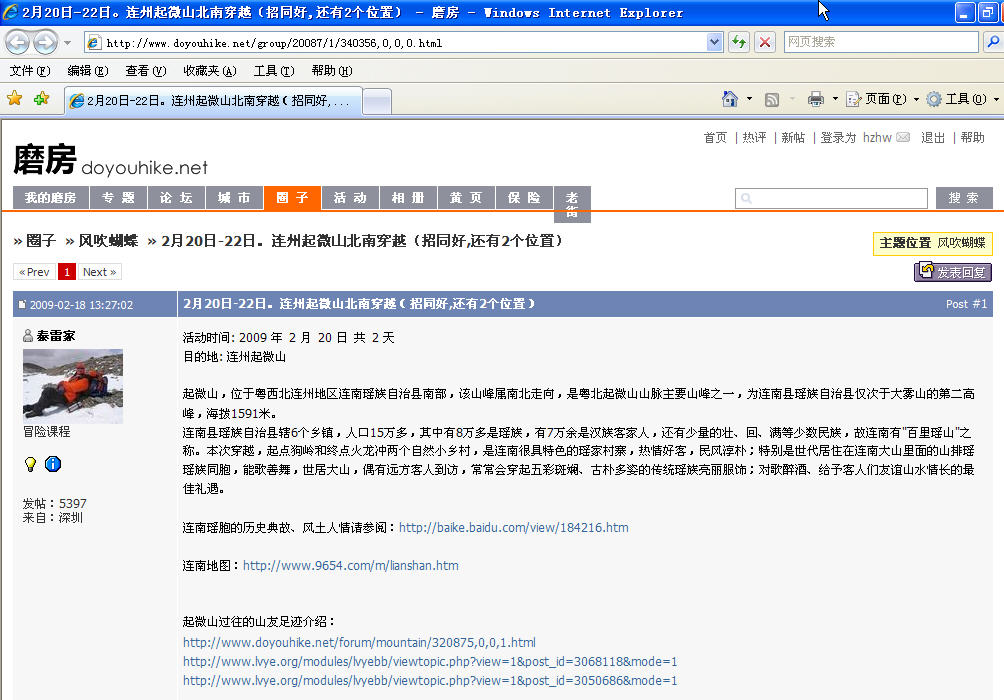This screenshot has width=1004, height=700.
Task: Open the 收藏夹 menu in menu bar
Action: click(209, 71)
